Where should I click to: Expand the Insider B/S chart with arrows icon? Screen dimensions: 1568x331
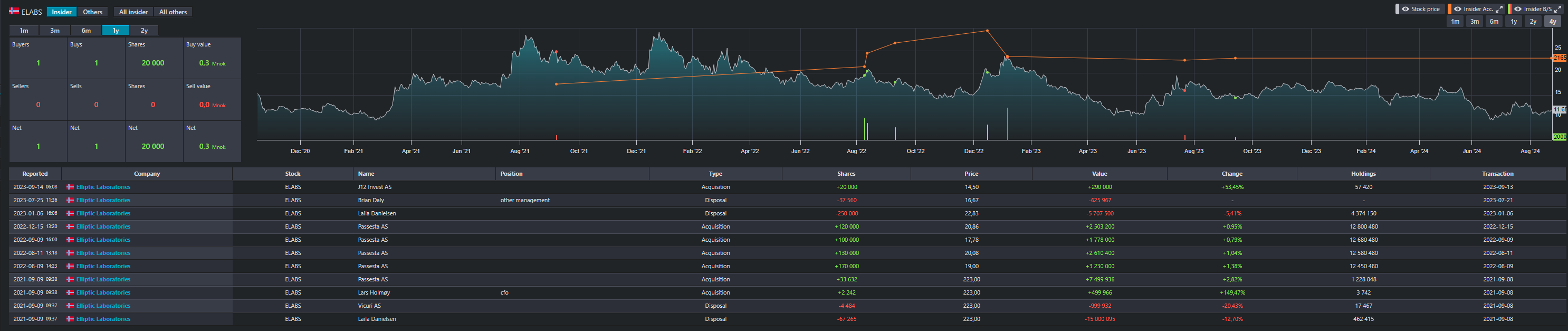1557,9
